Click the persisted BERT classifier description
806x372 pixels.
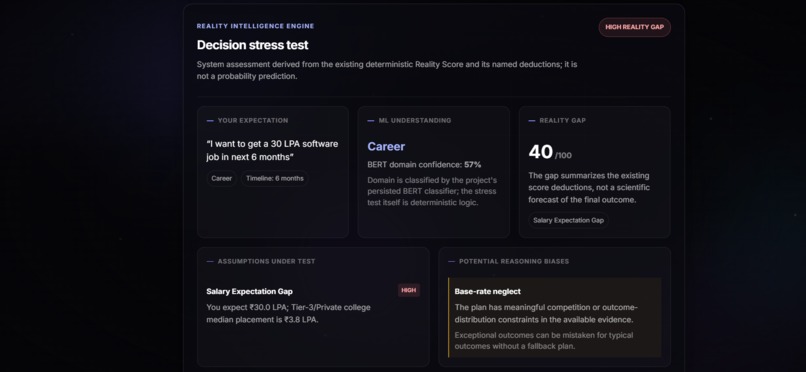click(432, 192)
